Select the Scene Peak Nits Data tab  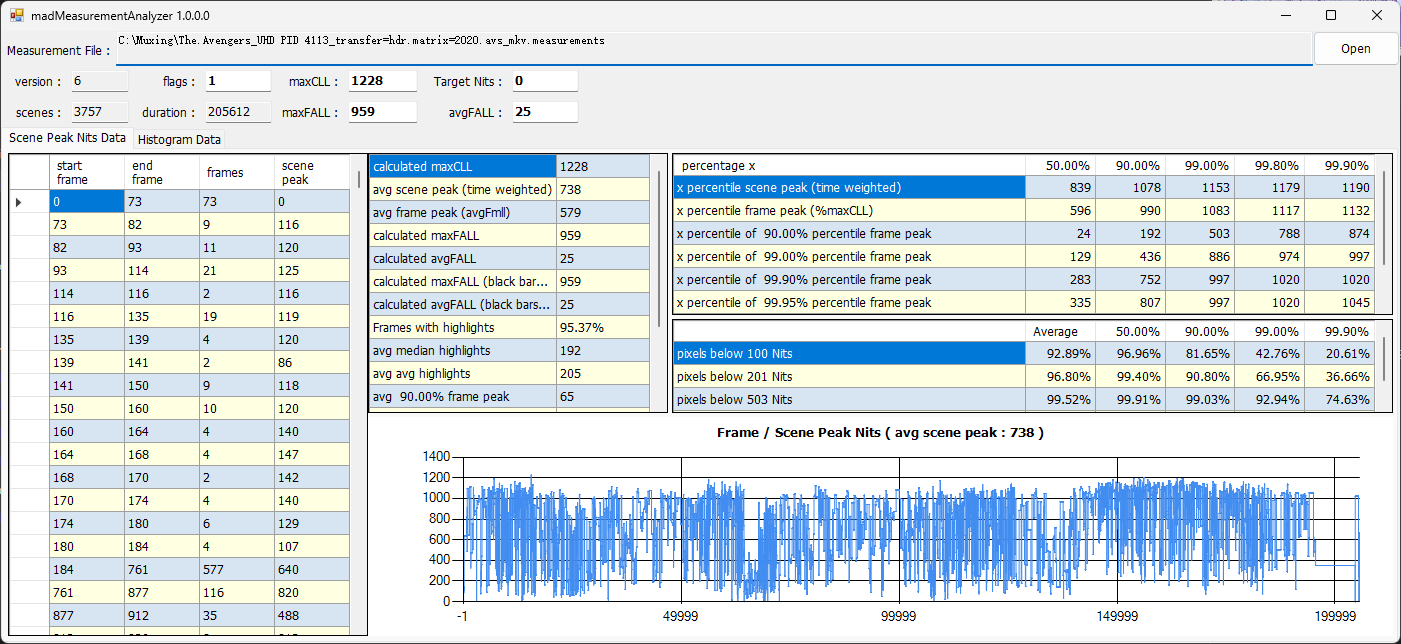67,138
